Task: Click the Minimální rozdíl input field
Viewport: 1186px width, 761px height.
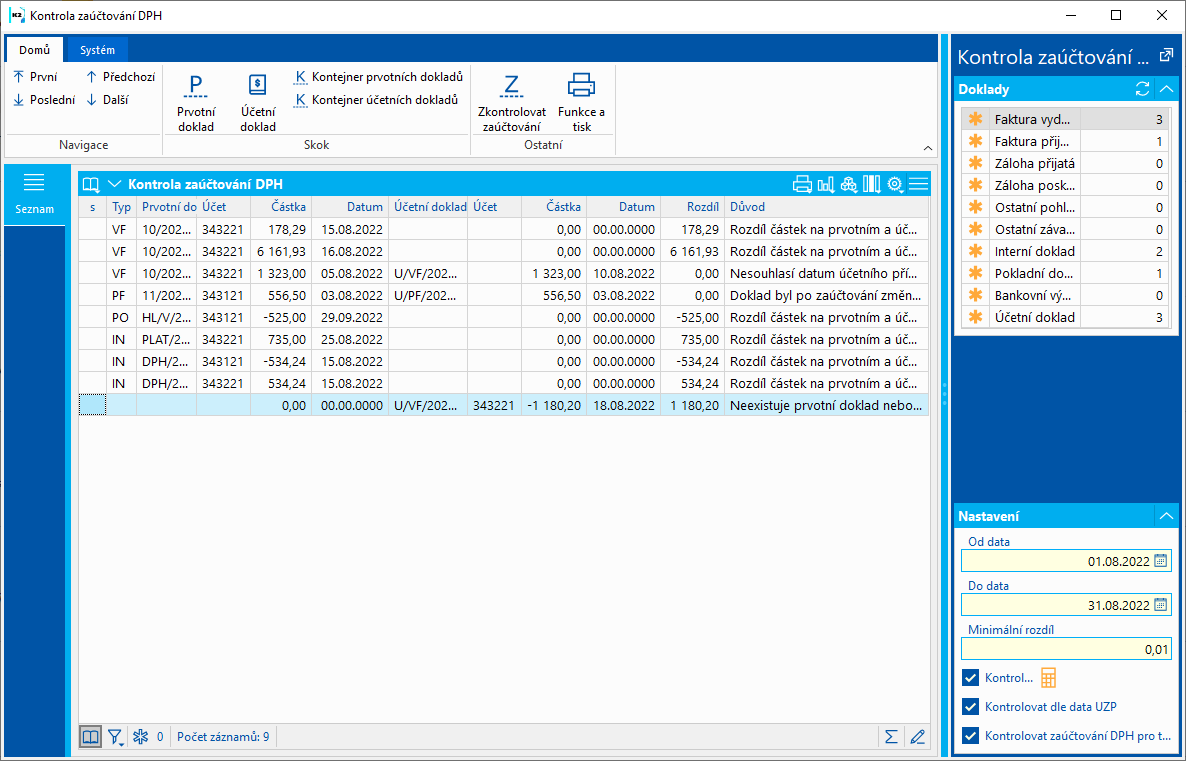Action: point(1066,649)
